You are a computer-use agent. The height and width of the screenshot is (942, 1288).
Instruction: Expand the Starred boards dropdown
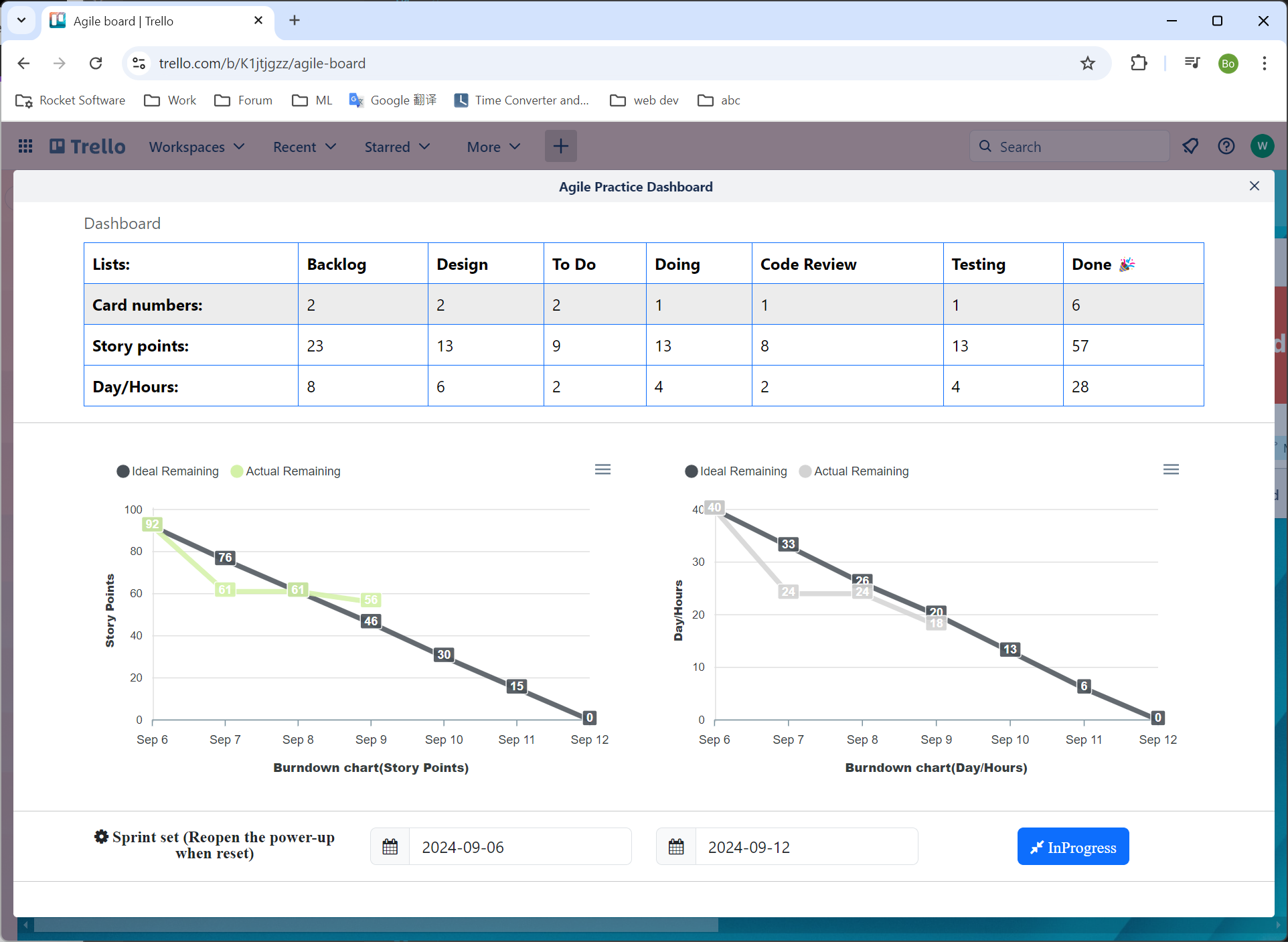(397, 146)
